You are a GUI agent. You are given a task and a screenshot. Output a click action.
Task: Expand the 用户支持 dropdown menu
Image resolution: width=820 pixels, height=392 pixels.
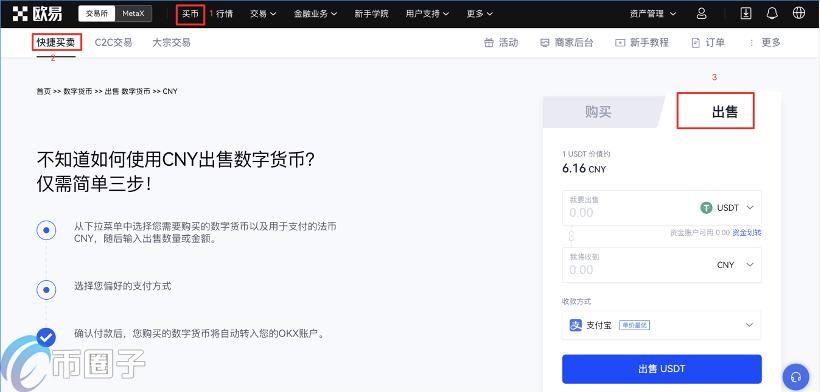coord(427,14)
